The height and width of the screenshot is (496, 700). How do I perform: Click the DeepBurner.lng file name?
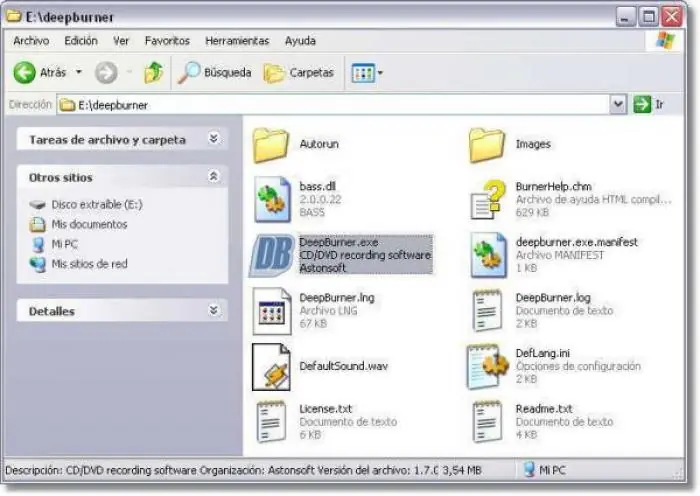pyautogui.click(x=337, y=297)
